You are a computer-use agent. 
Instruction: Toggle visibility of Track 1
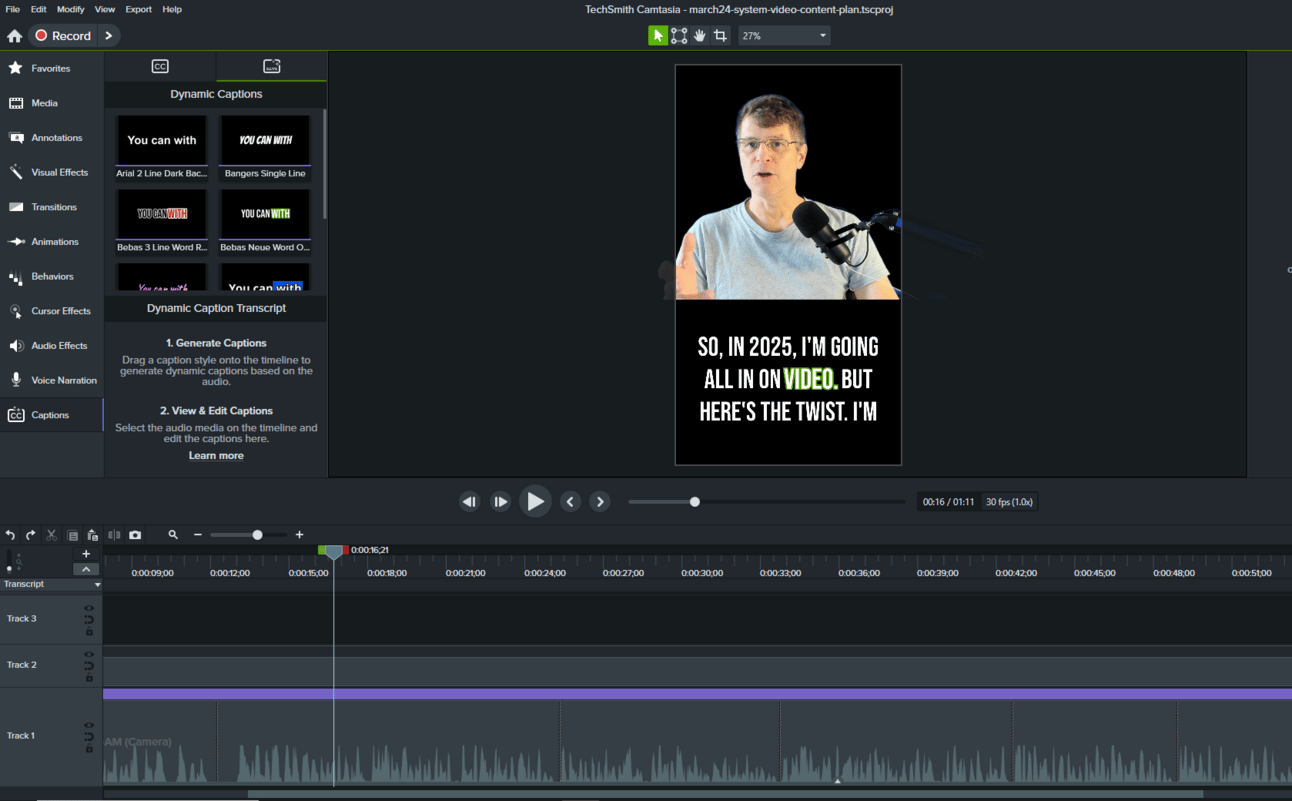89,725
